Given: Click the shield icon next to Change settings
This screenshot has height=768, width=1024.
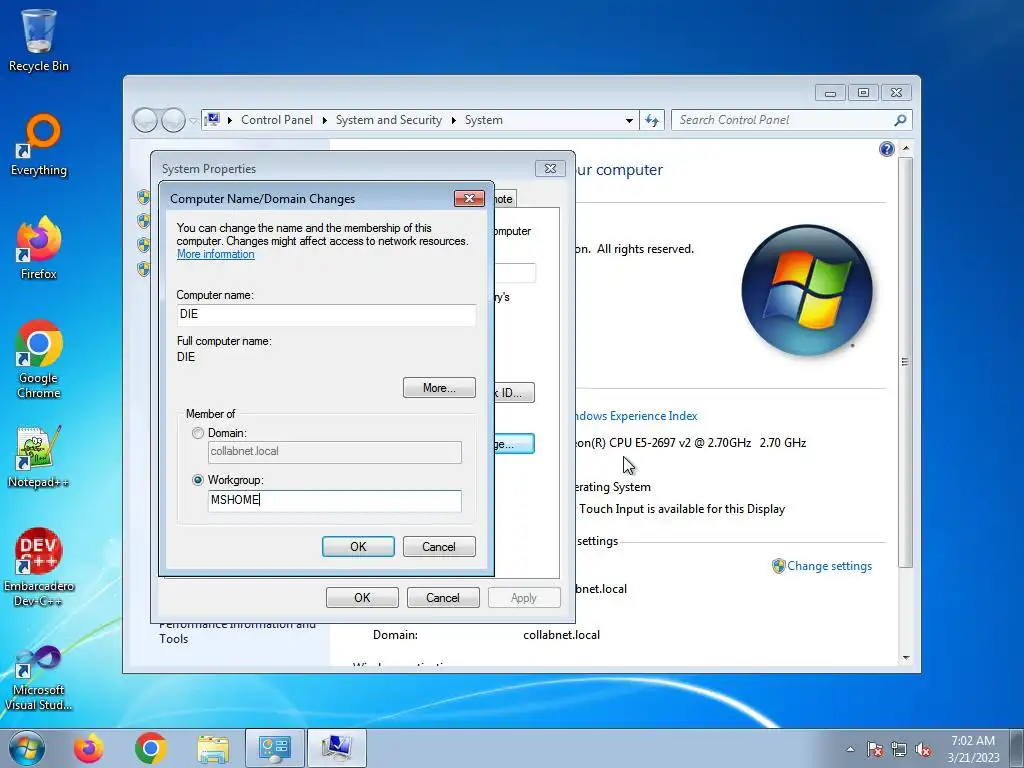Looking at the screenshot, I should tap(778, 566).
